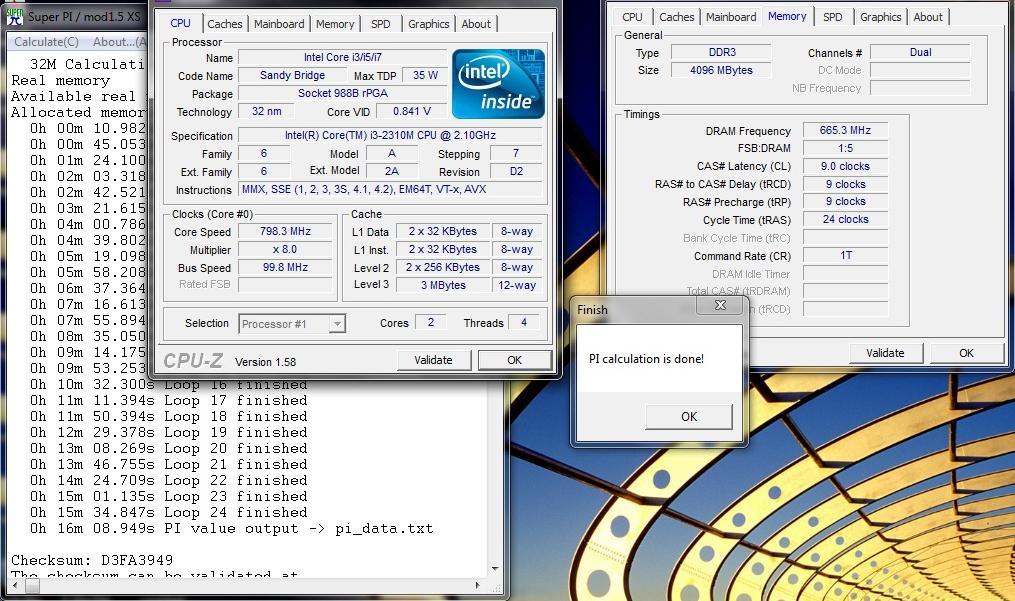Screen dimensions: 1015x601
Task: Click the Specification field i3-2310M CPU
Action: [390, 135]
